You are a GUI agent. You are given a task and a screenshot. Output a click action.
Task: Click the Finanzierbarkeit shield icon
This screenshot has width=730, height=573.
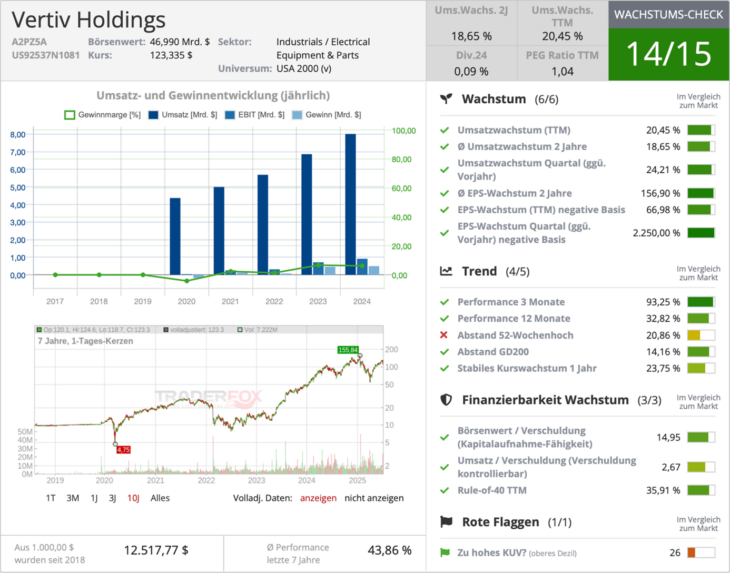click(x=446, y=400)
